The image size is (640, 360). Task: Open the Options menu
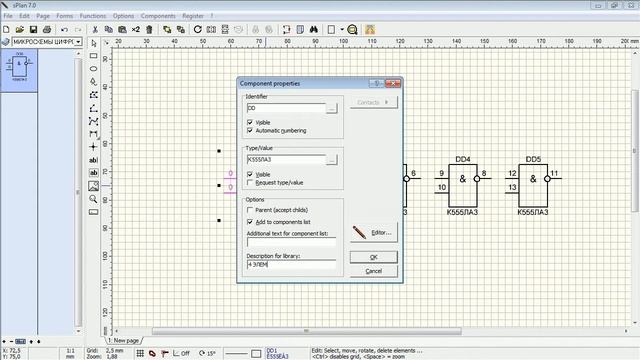point(123,16)
